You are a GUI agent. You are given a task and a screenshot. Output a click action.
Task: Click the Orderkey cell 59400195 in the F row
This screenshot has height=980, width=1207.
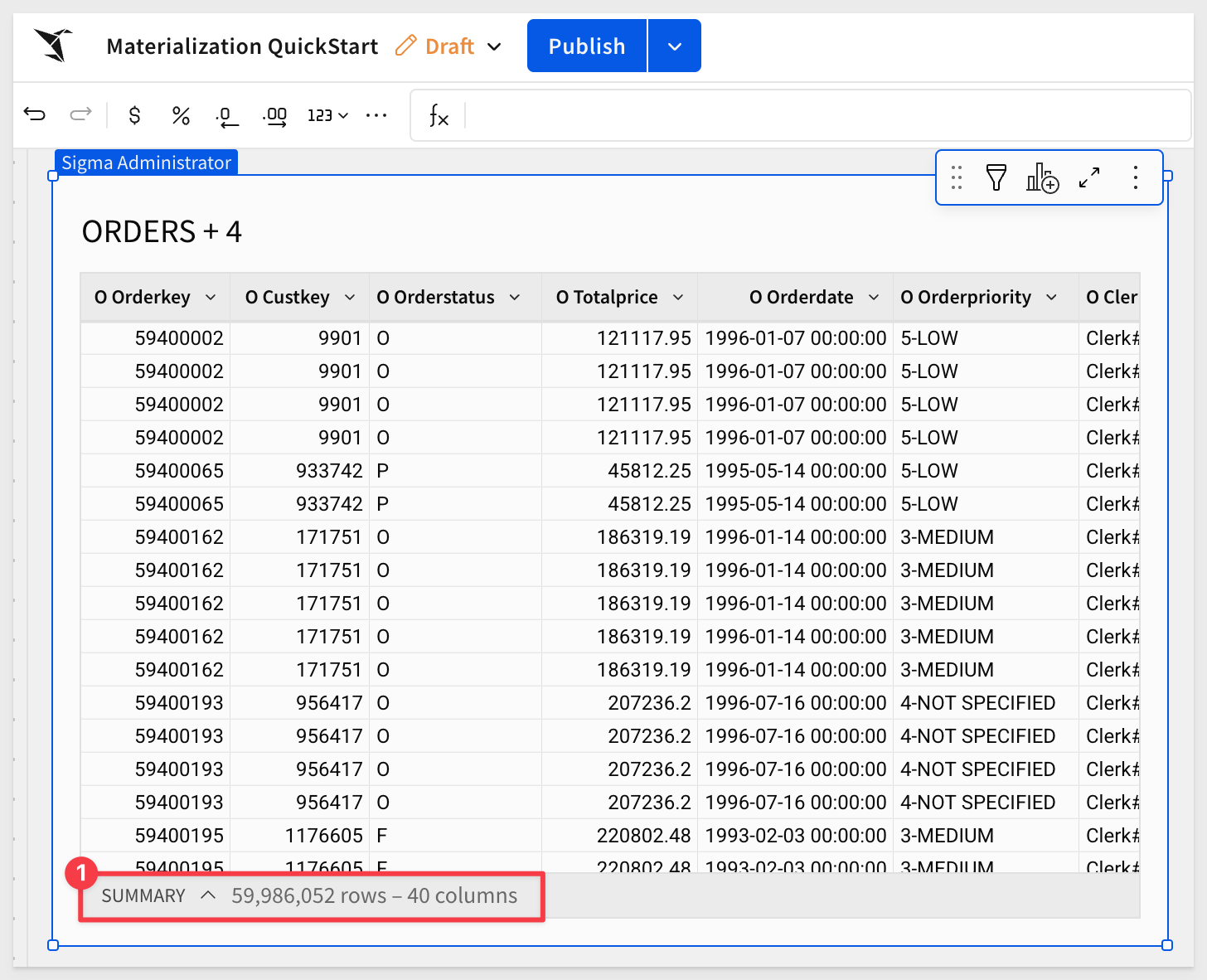[155, 836]
